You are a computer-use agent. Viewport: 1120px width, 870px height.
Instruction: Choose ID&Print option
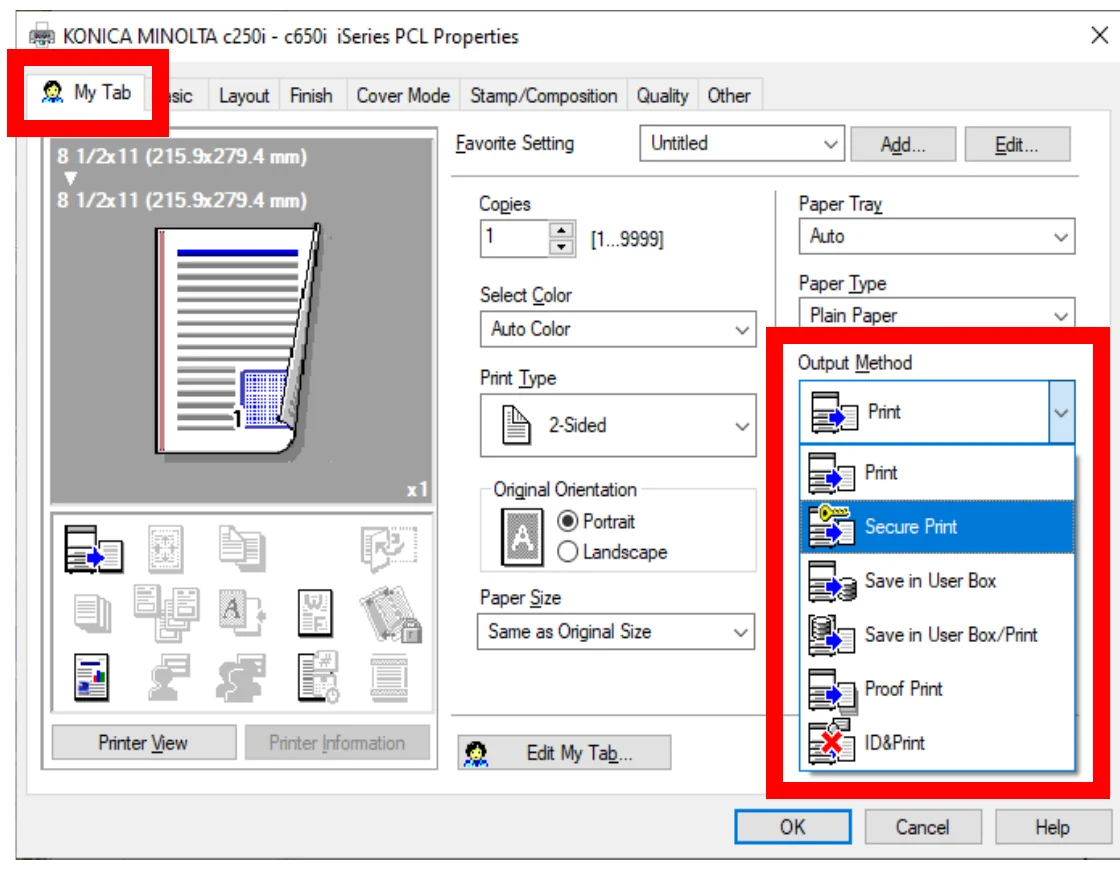(x=937, y=743)
